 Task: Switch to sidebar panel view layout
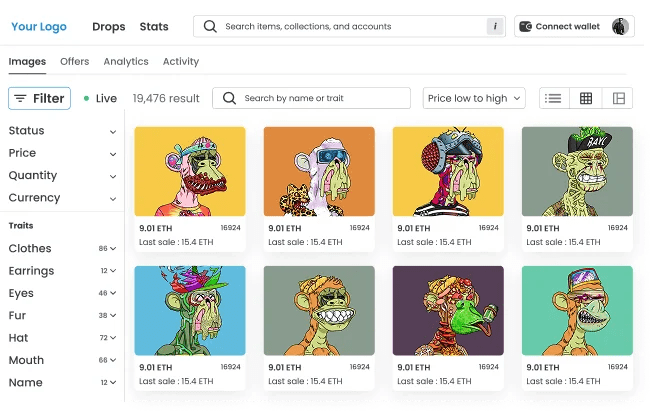618,98
